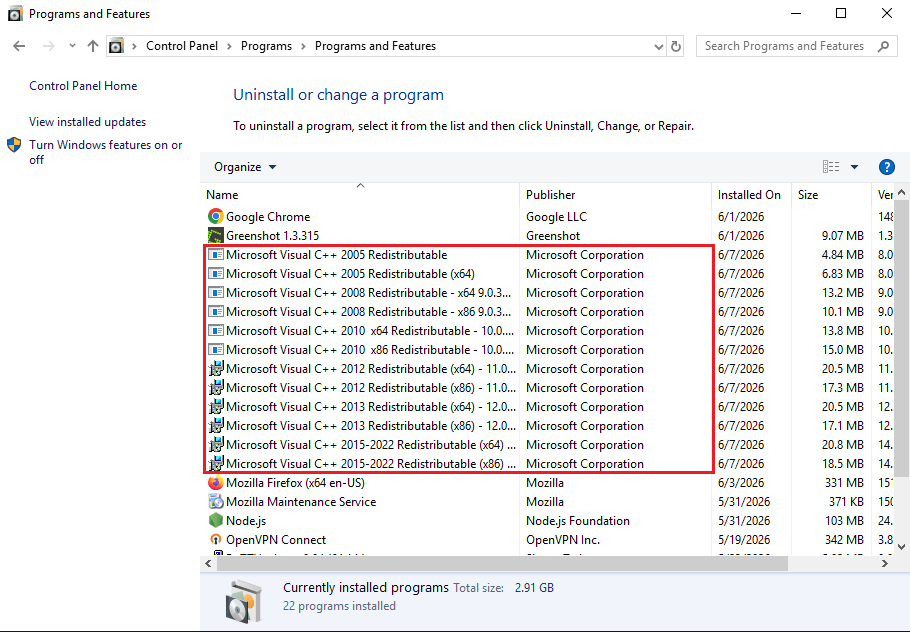Click the vertical scrollbar down arrow

901,546
